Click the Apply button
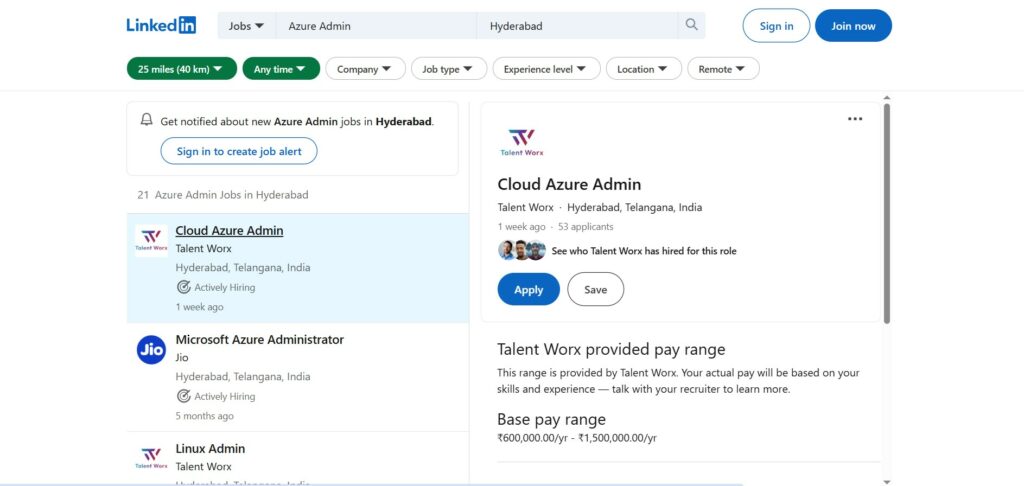Image resolution: width=1024 pixels, height=486 pixels. 528,290
